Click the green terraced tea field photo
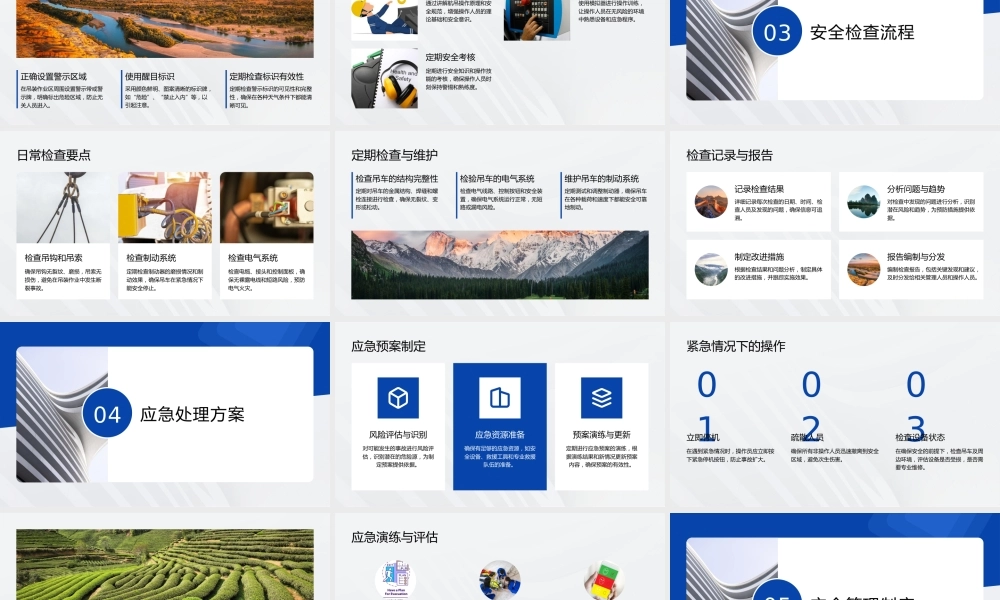1000x600 pixels. (165, 564)
